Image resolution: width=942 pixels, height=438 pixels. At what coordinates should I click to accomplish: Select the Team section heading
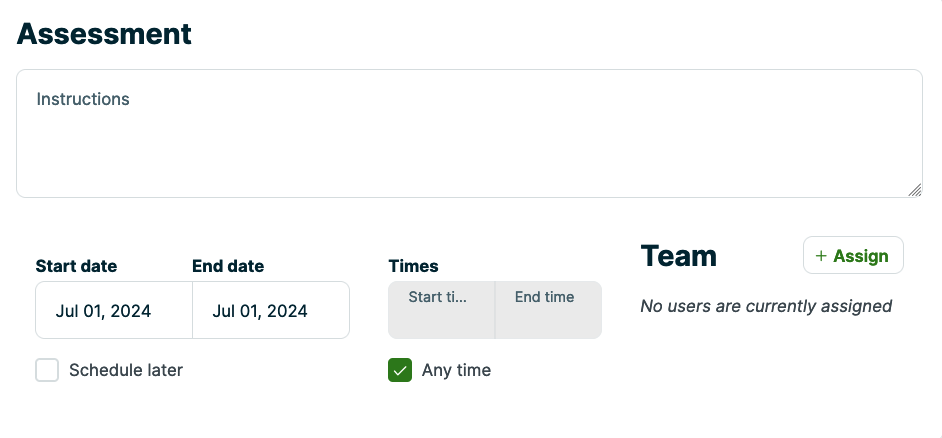[678, 256]
